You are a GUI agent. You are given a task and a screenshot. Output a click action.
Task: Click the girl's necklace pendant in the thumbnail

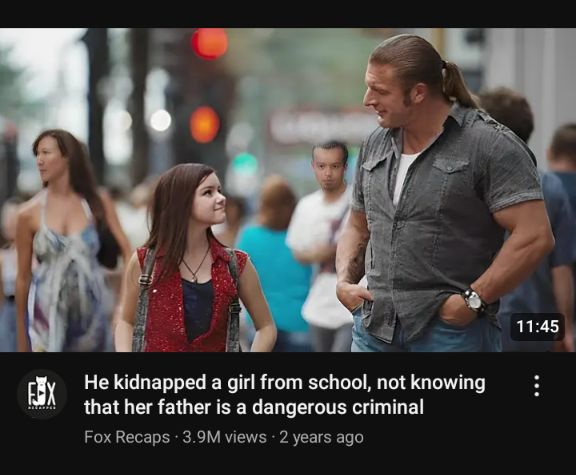[194, 278]
